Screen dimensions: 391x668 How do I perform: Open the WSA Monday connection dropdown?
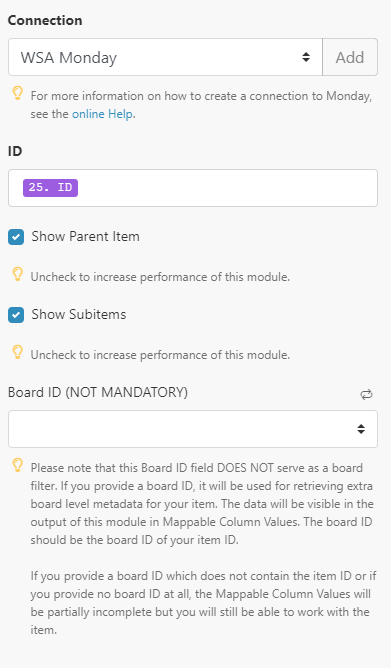(x=165, y=57)
